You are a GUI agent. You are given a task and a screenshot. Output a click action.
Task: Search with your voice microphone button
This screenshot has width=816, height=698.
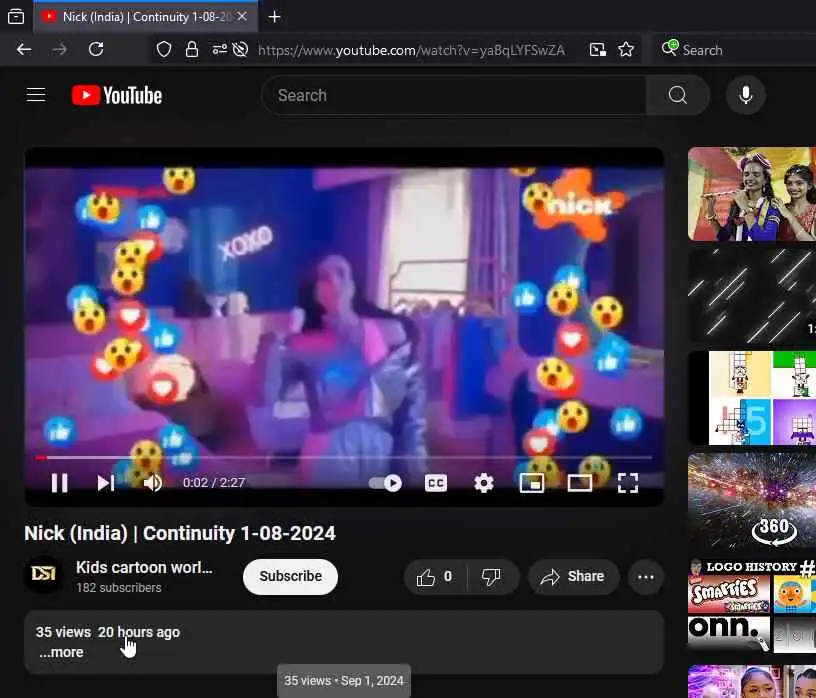(746, 95)
